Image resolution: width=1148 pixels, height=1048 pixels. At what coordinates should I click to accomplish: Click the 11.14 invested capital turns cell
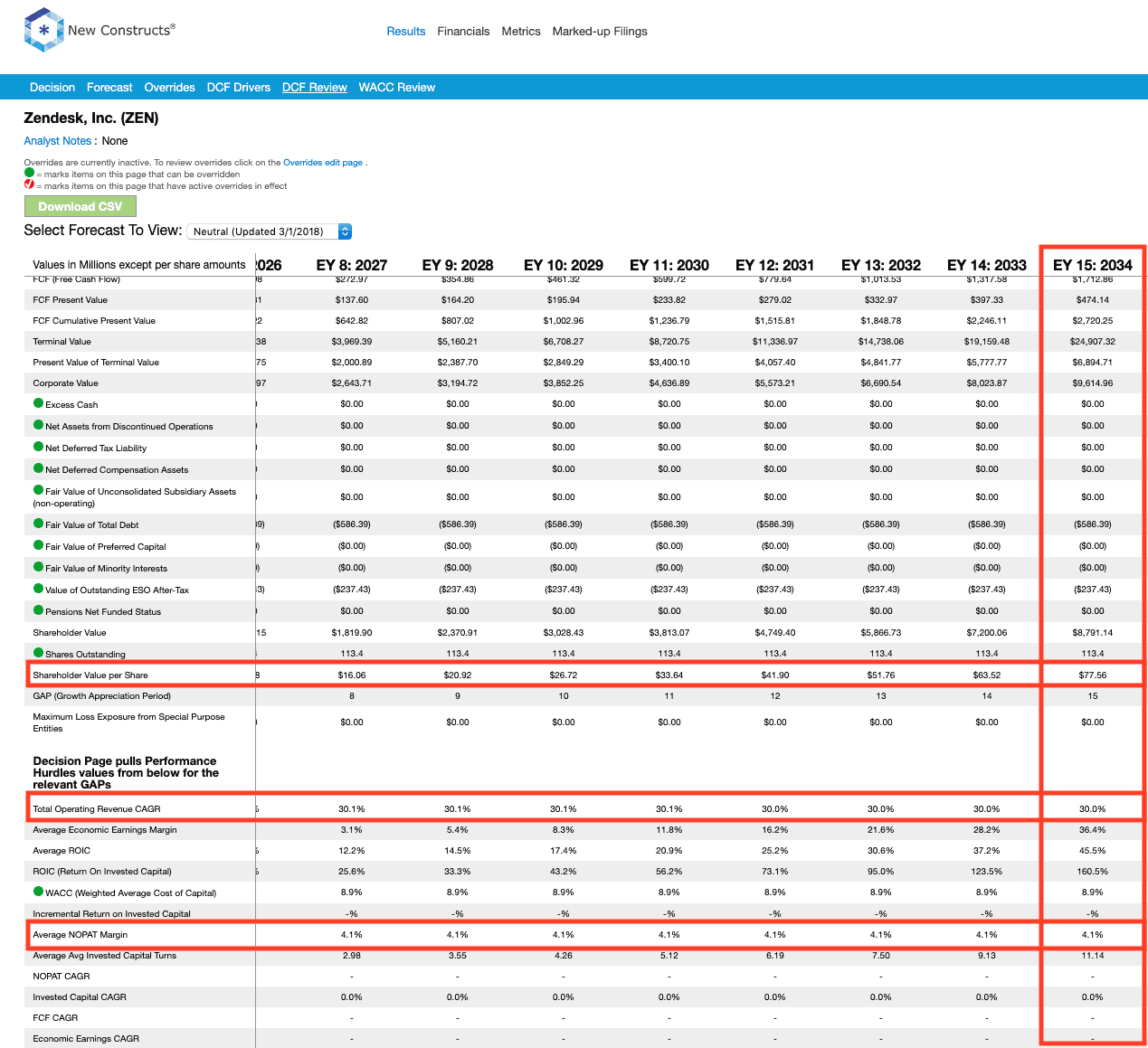click(x=1093, y=955)
